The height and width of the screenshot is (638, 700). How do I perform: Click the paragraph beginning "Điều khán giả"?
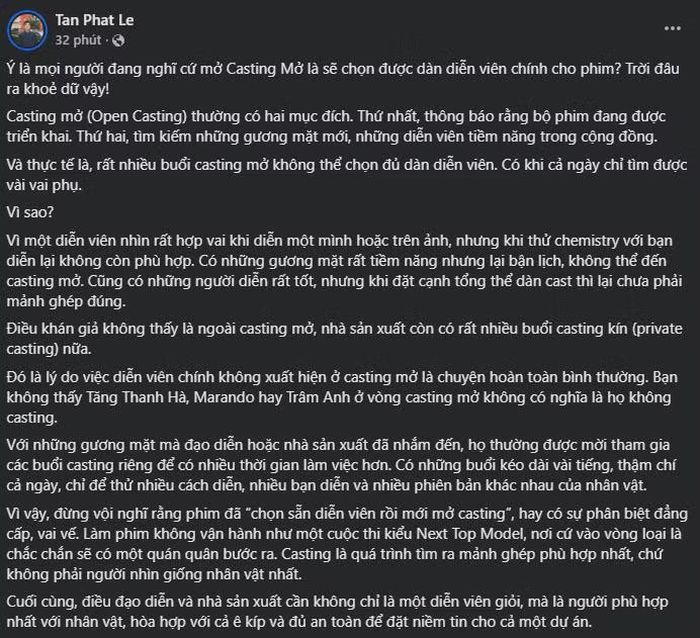[345, 339]
